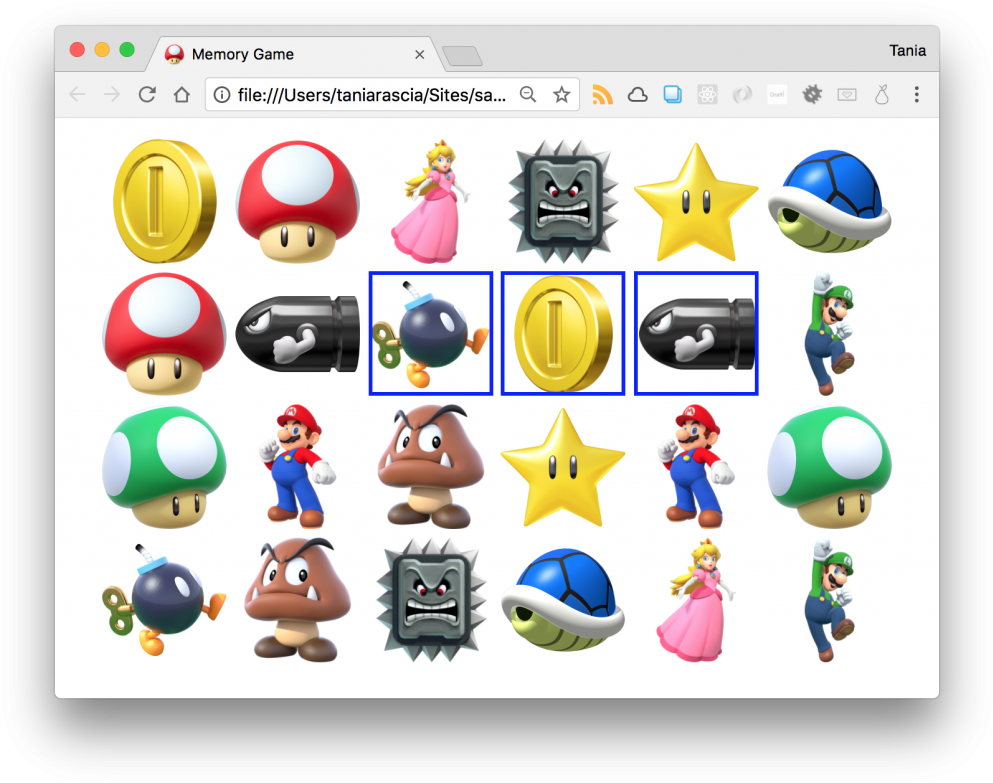Close the Memory Game tab
Screen dimensions: 993x783
419,54
